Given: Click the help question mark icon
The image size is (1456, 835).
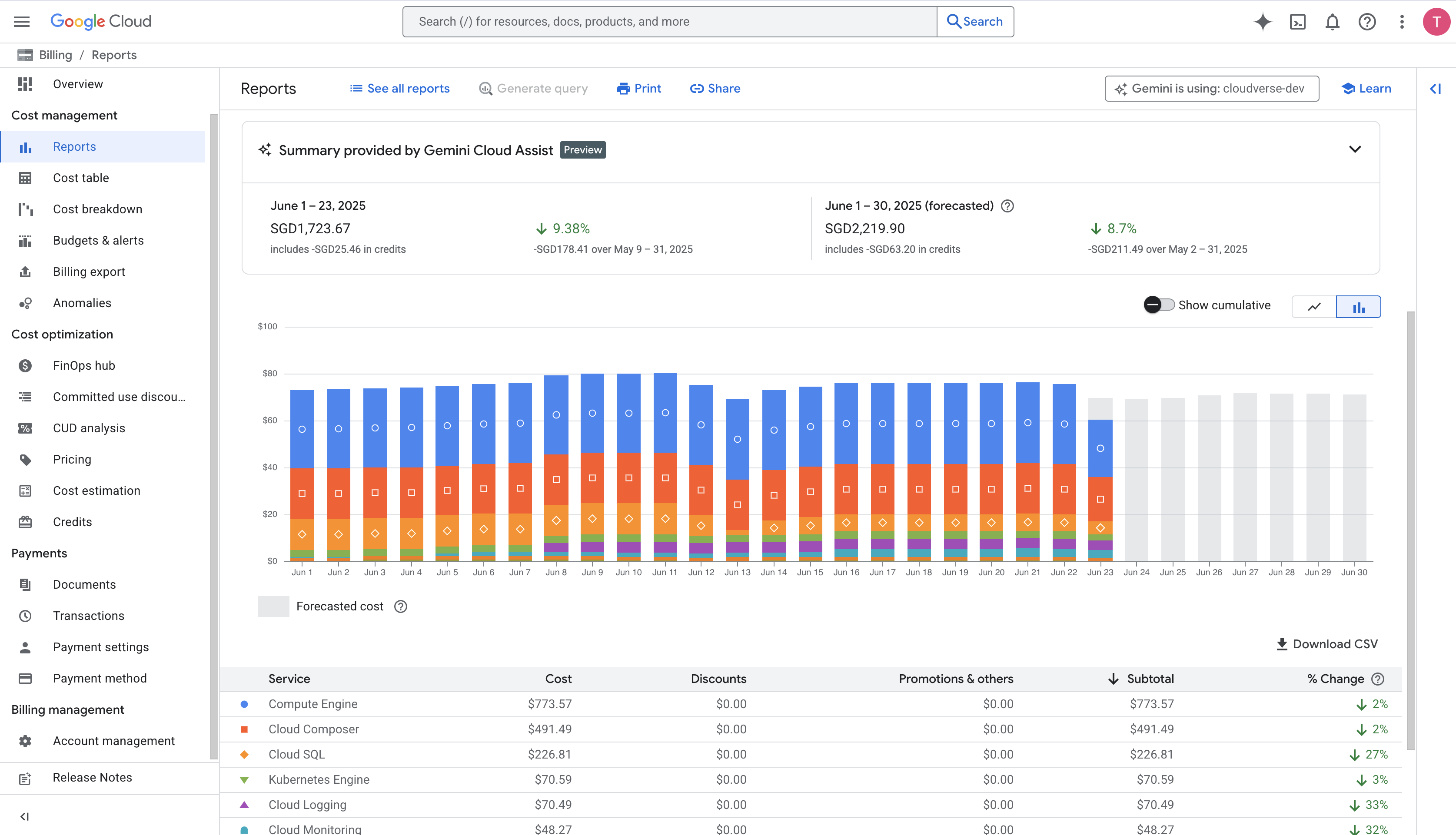Looking at the screenshot, I should (x=1367, y=22).
